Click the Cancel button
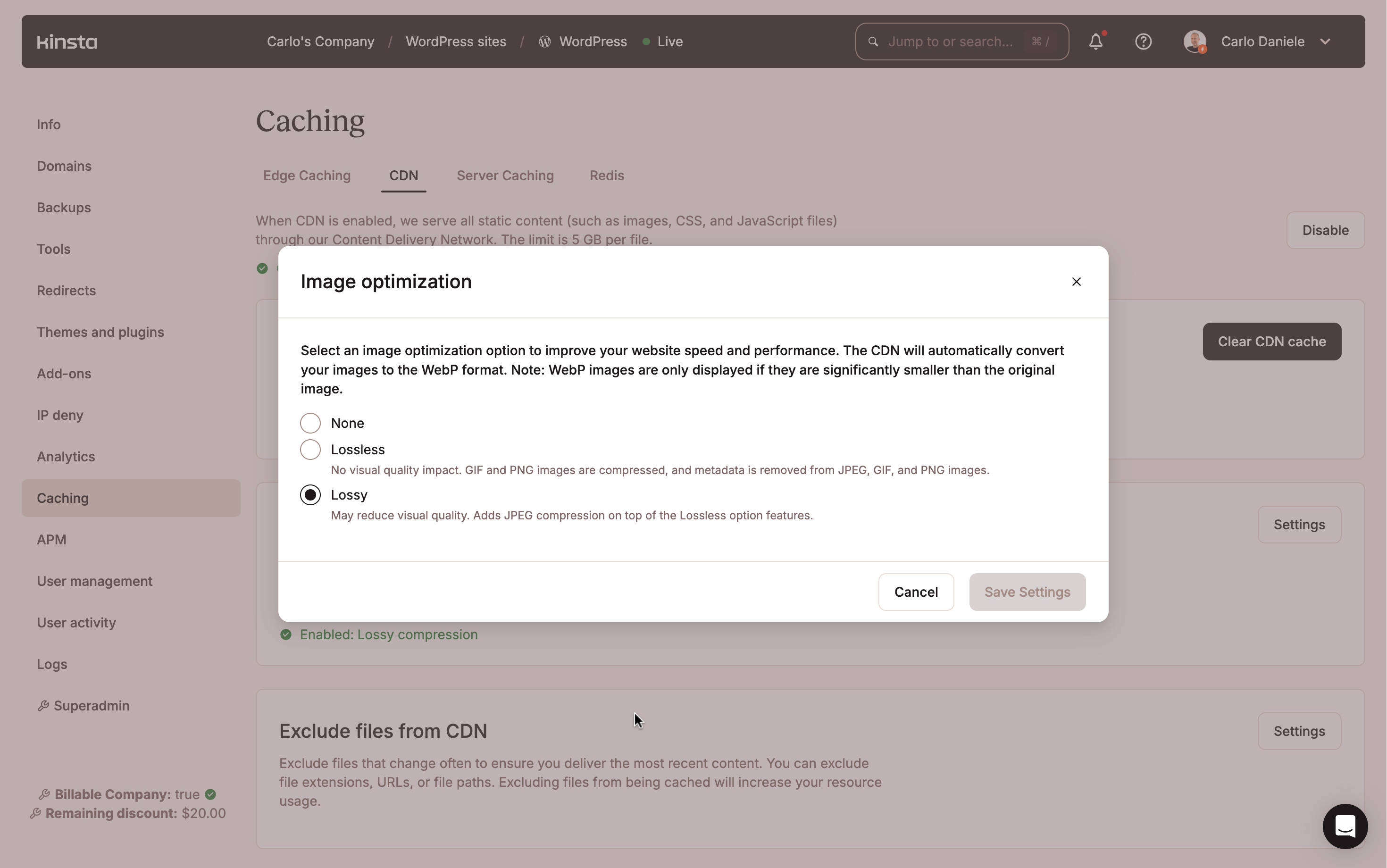Screen dimensions: 1387x868 916,592
